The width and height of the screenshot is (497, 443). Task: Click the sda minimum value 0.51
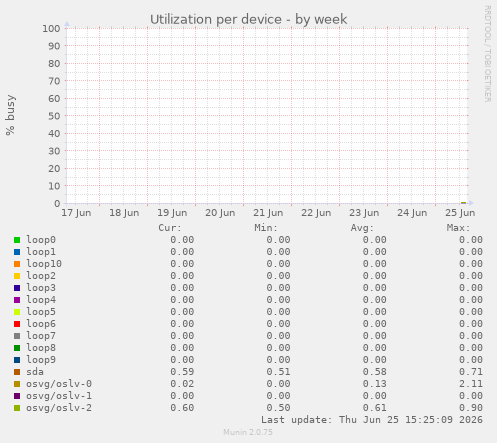pyautogui.click(x=278, y=372)
